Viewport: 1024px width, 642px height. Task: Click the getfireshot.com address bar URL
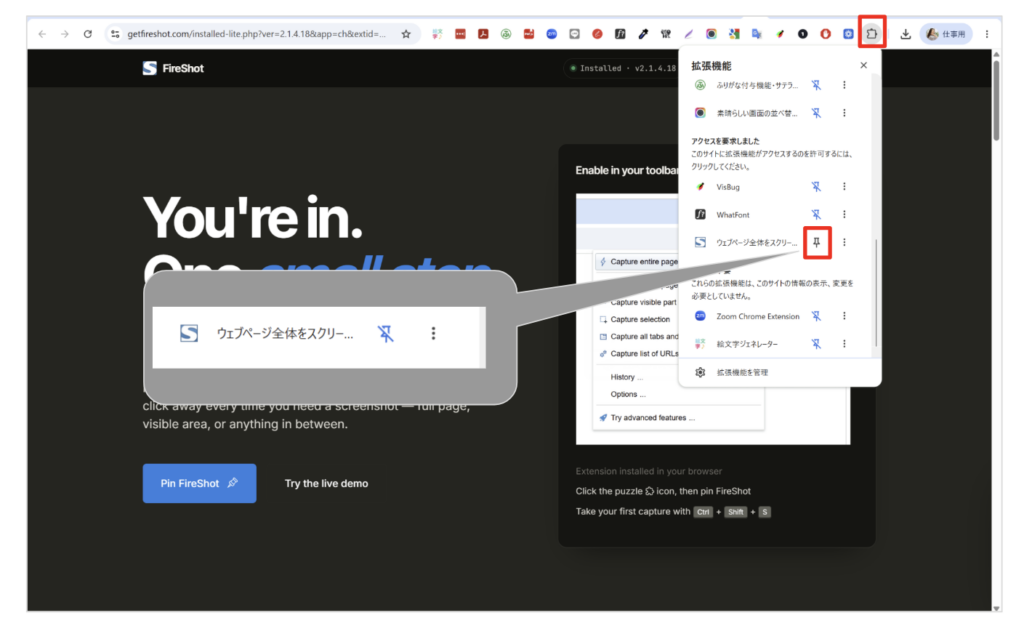tap(257, 34)
